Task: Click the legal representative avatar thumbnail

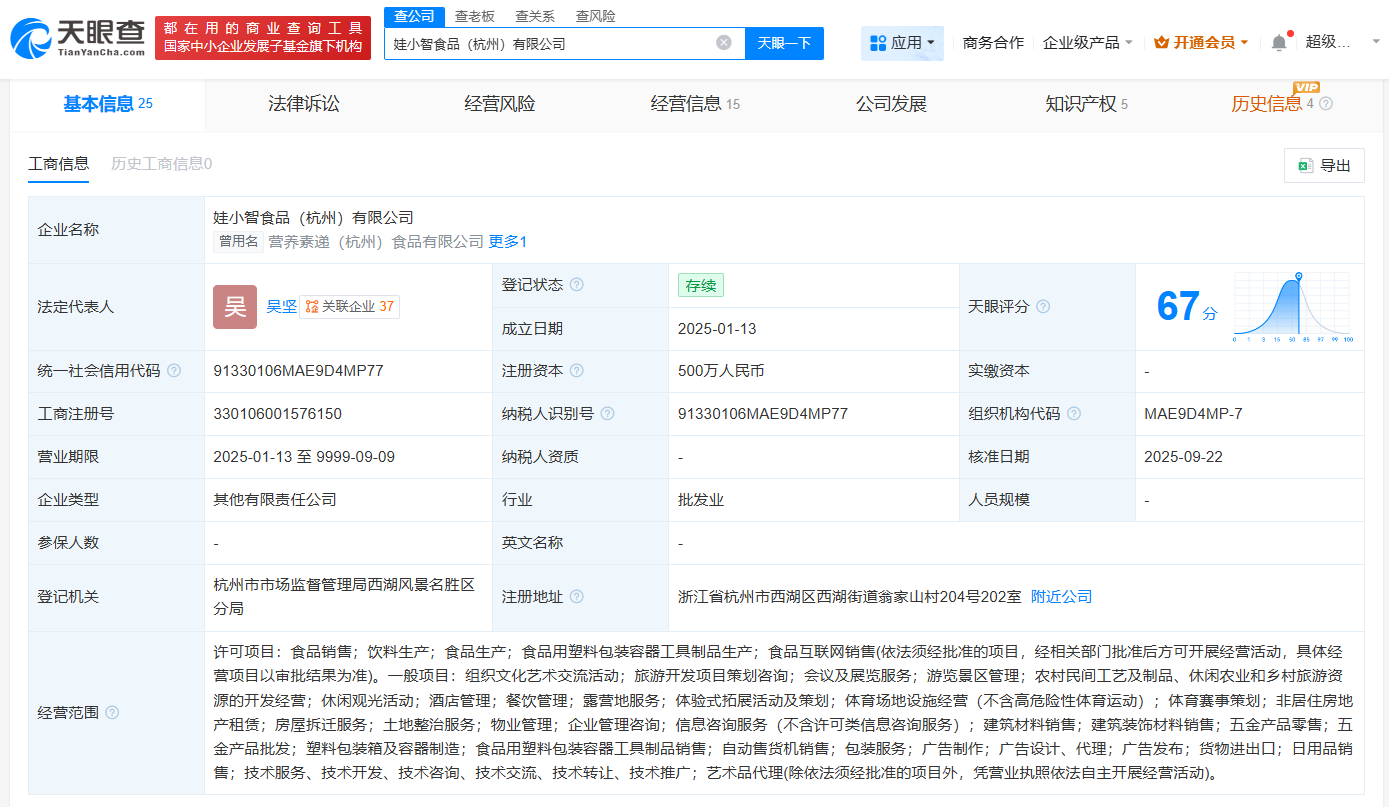Action: coord(234,306)
